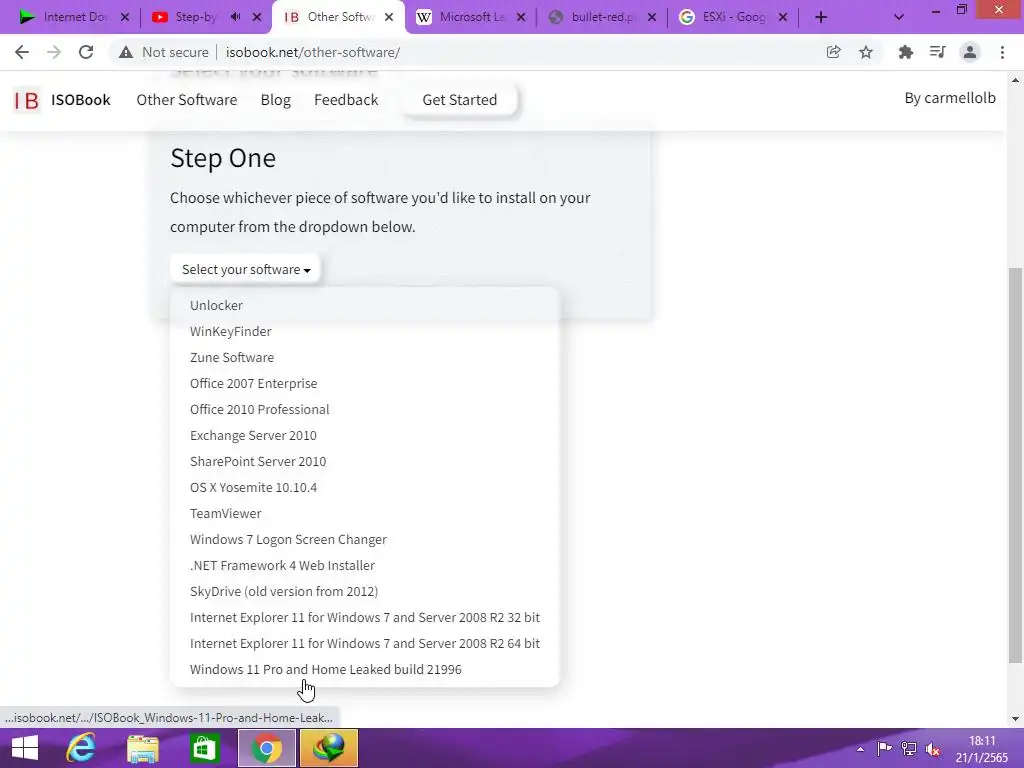Open File Explorer from taskbar
This screenshot has height=768, width=1024.
pos(143,748)
